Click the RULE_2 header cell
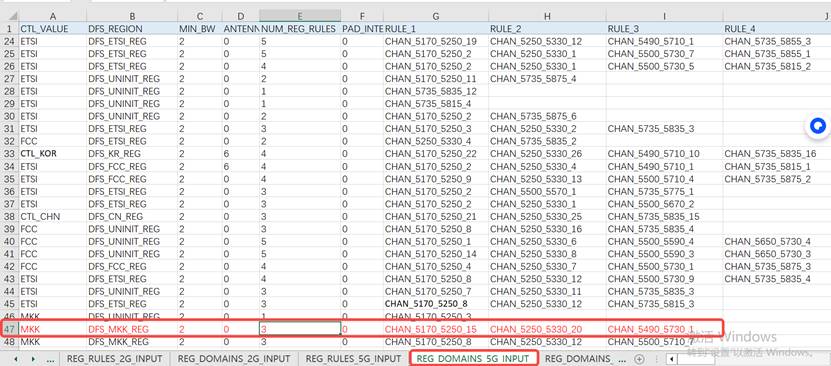Screen dimensions: 831x366 pyautogui.click(x=547, y=29)
